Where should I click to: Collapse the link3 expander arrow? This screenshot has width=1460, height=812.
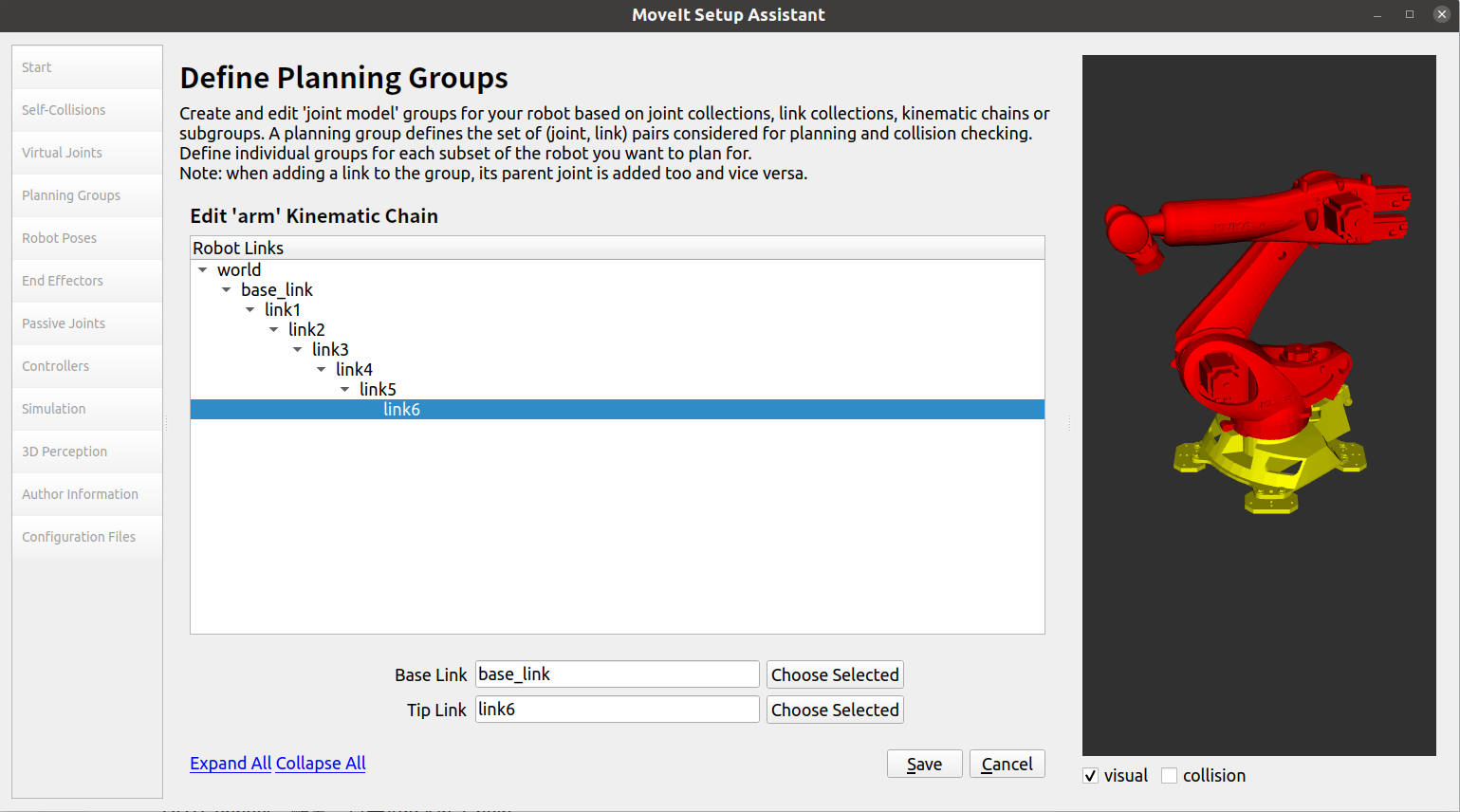[297, 350]
